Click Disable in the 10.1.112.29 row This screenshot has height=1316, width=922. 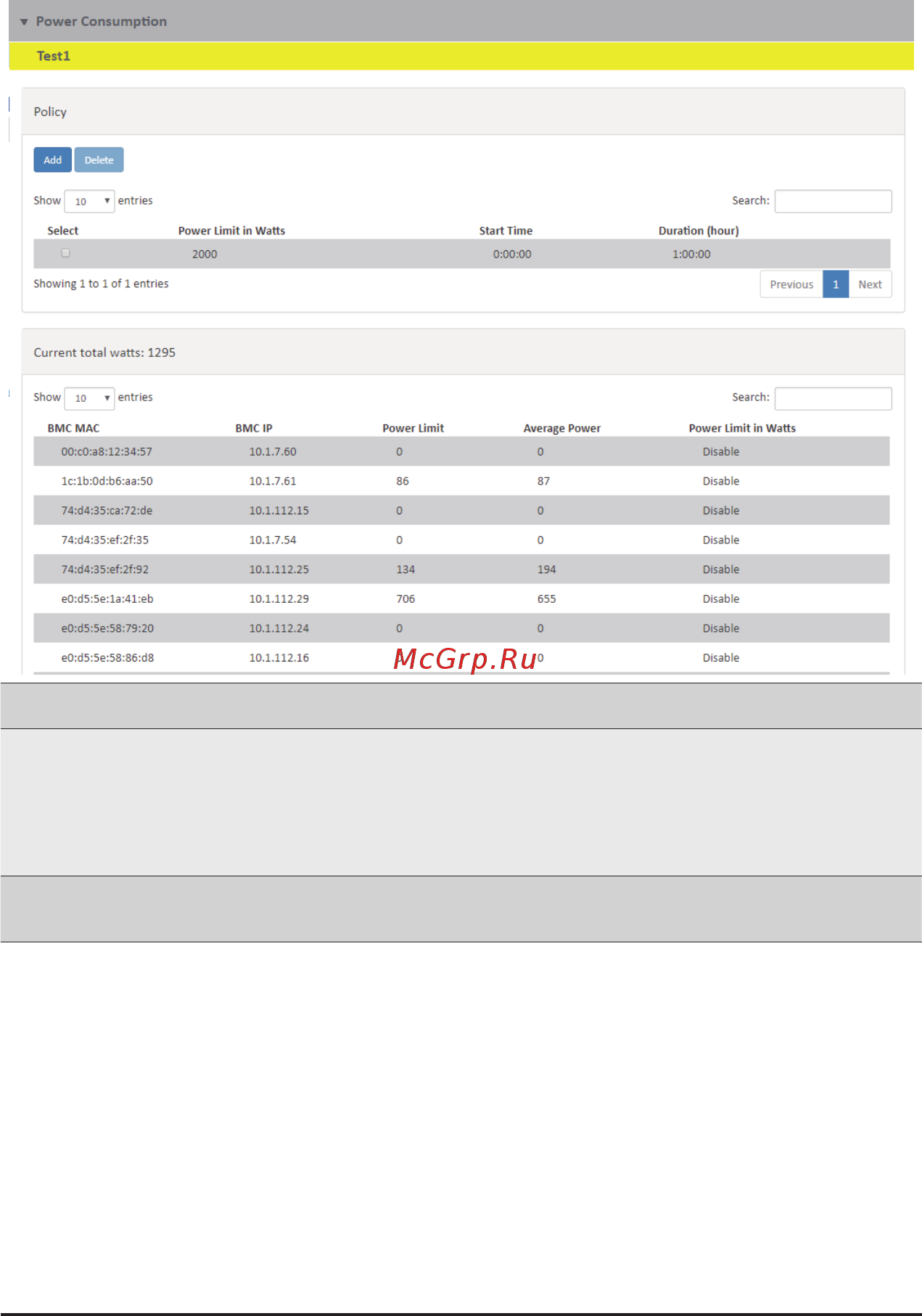(x=721, y=599)
